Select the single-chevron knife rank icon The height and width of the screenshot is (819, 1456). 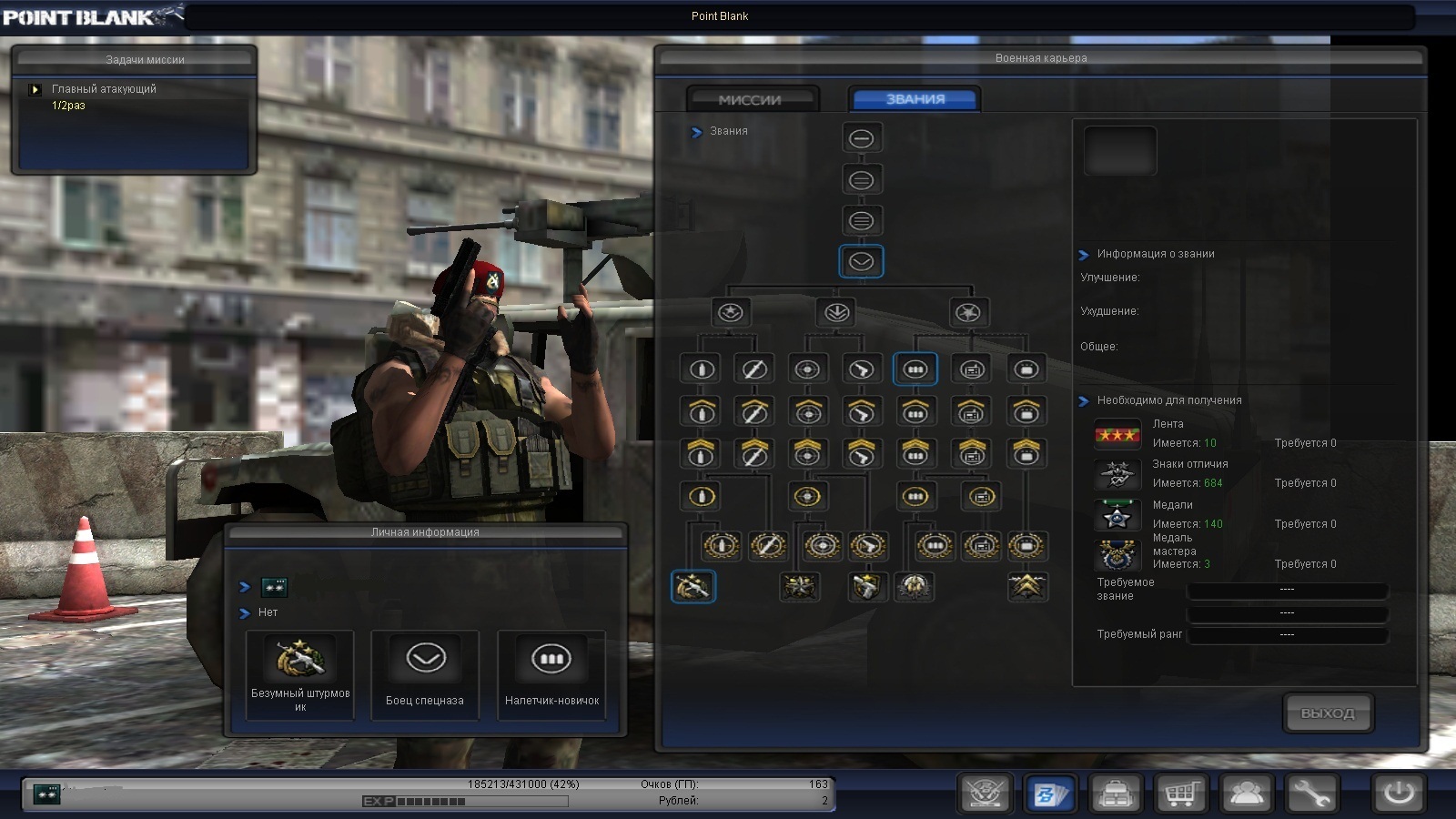[x=754, y=411]
